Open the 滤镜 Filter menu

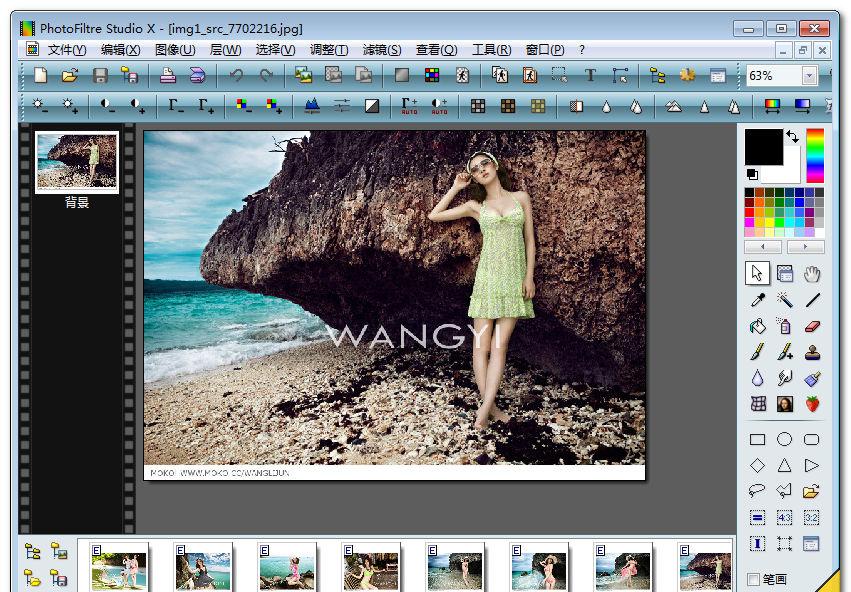[x=382, y=50]
